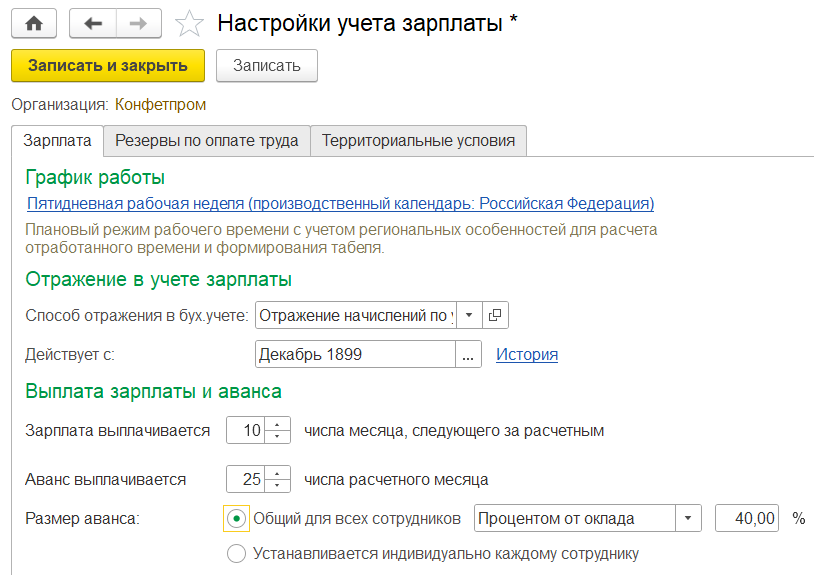This screenshot has width=814, height=575.
Task: Open the Территориальные условия tab
Action: tap(418, 141)
